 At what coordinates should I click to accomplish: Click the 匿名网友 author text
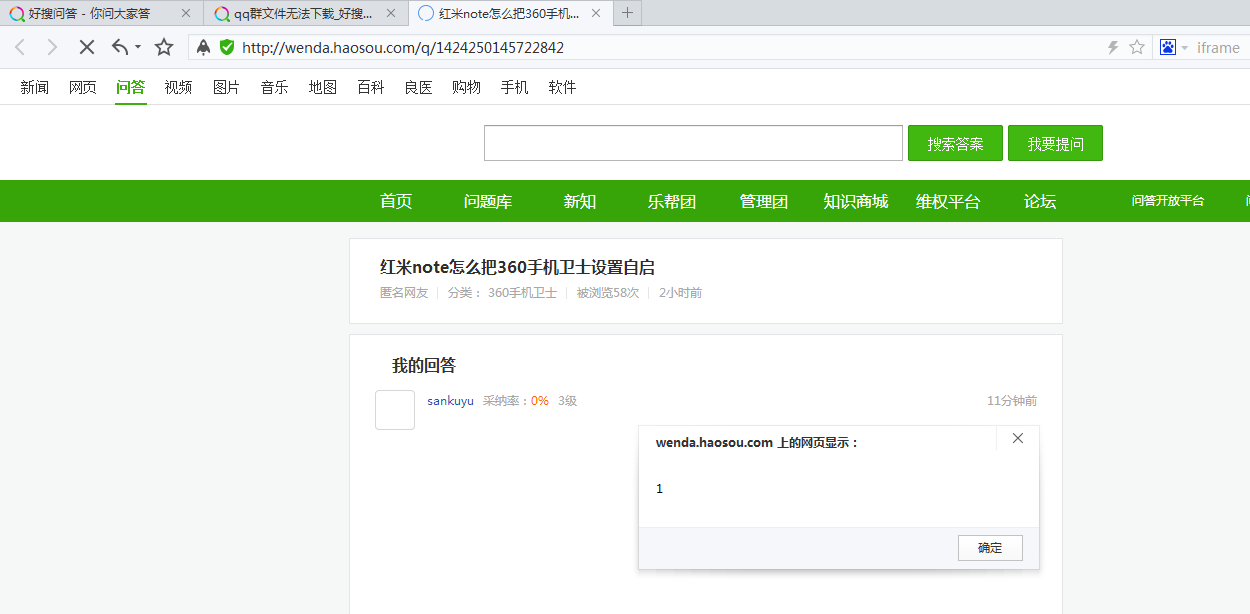point(404,293)
